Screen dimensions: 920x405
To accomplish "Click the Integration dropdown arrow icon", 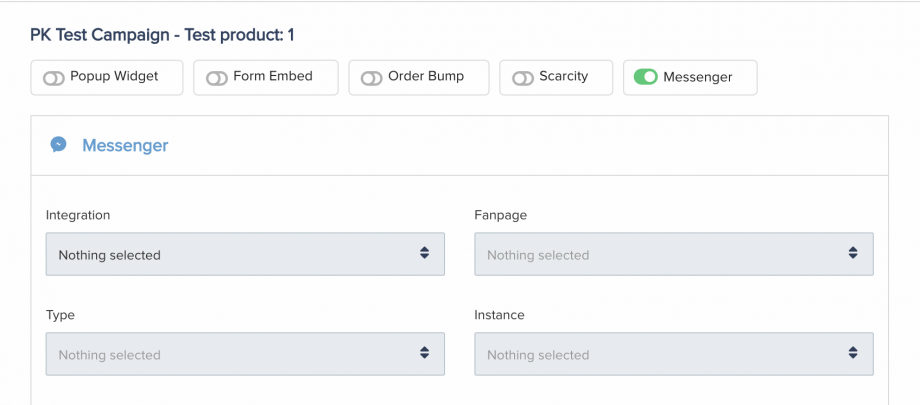I will [x=425, y=254].
